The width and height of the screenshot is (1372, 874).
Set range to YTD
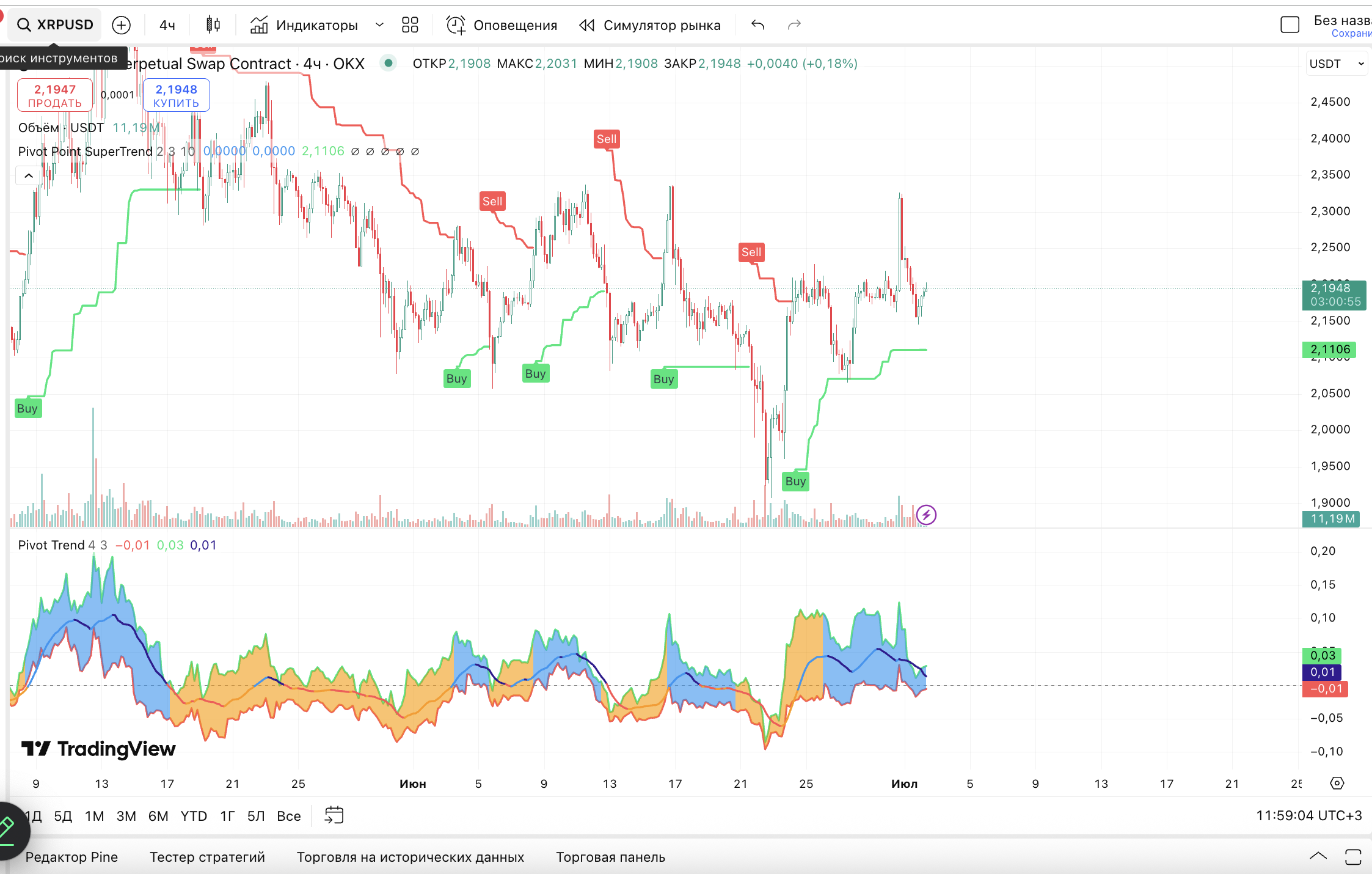pyautogui.click(x=194, y=816)
